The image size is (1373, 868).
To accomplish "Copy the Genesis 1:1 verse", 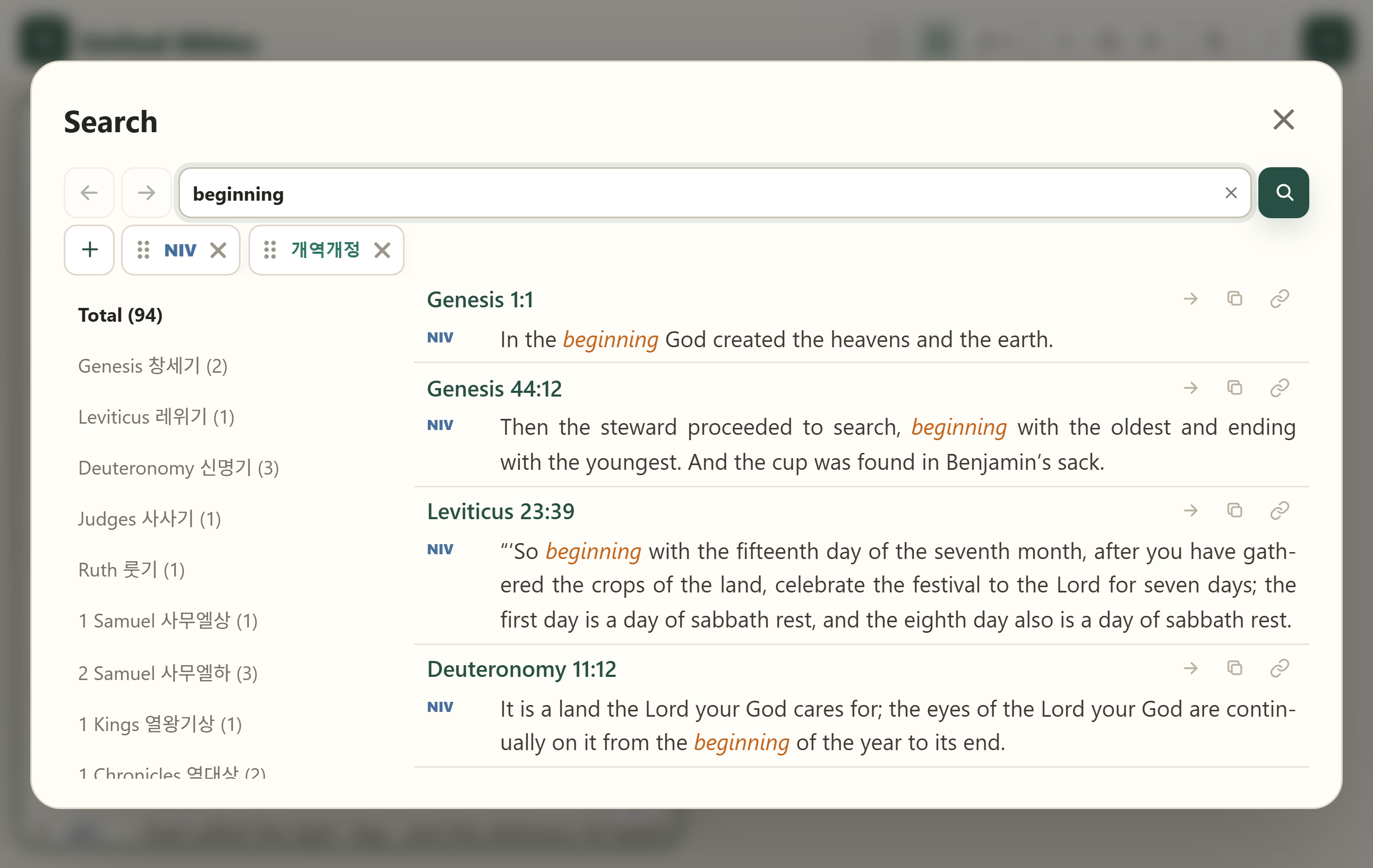I will coord(1234,299).
